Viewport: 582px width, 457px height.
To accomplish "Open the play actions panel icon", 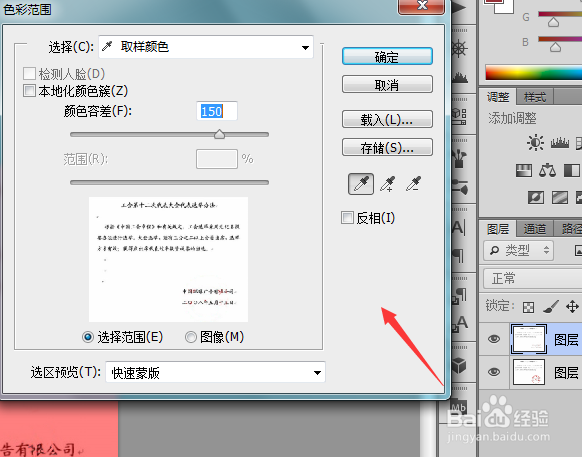I will pos(459,7).
